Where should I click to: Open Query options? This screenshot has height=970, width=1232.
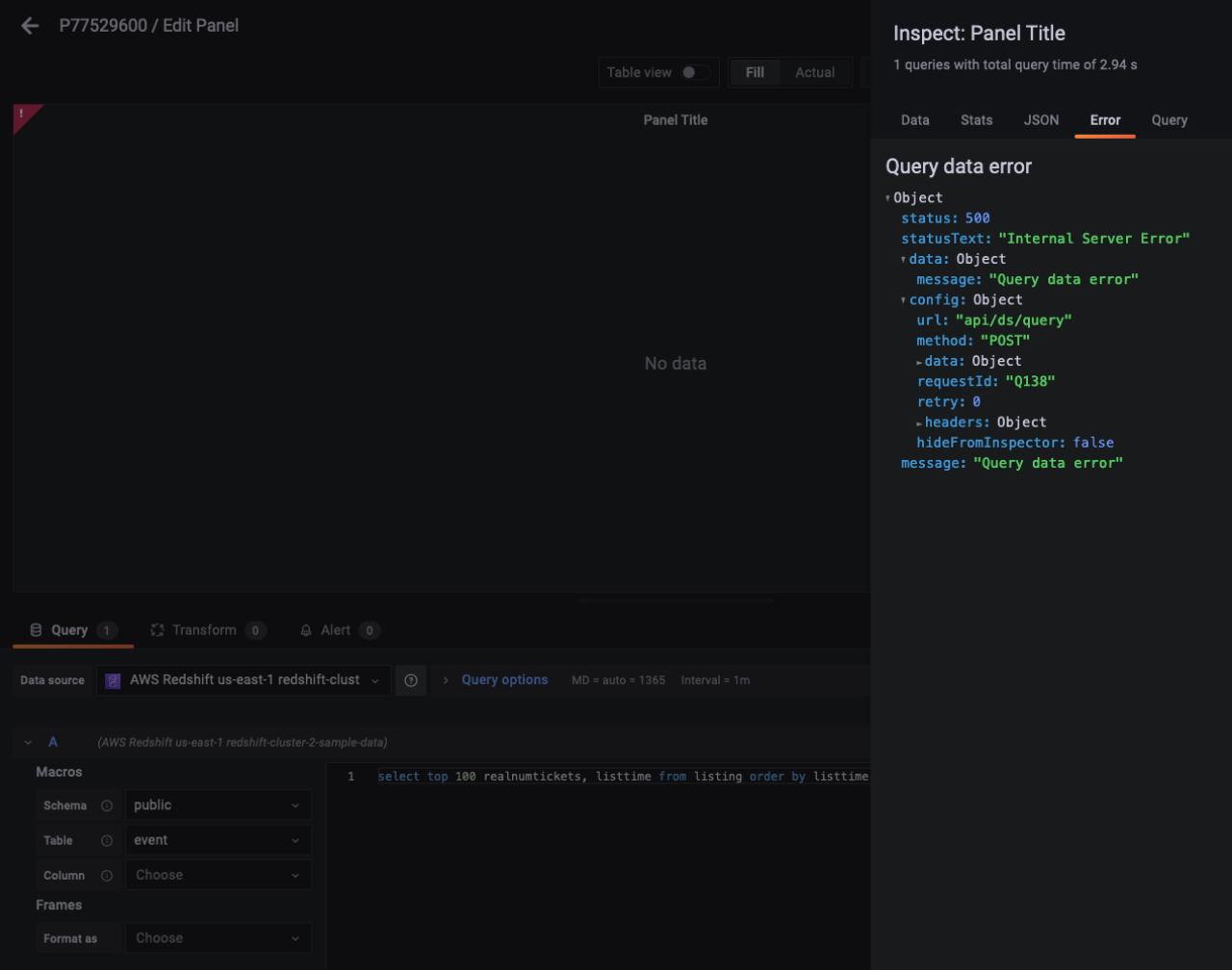[504, 680]
